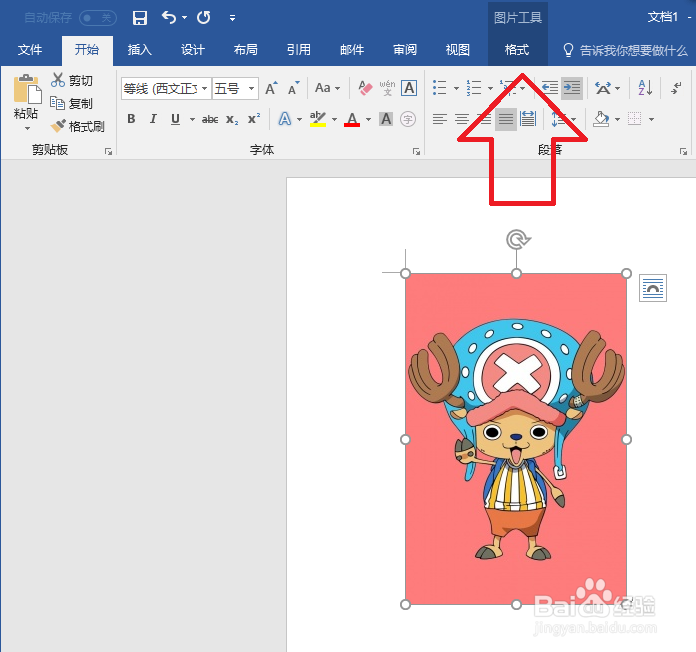This screenshot has width=696, height=652.
Task: Click the 剪切 cut button
Action: click(72, 80)
